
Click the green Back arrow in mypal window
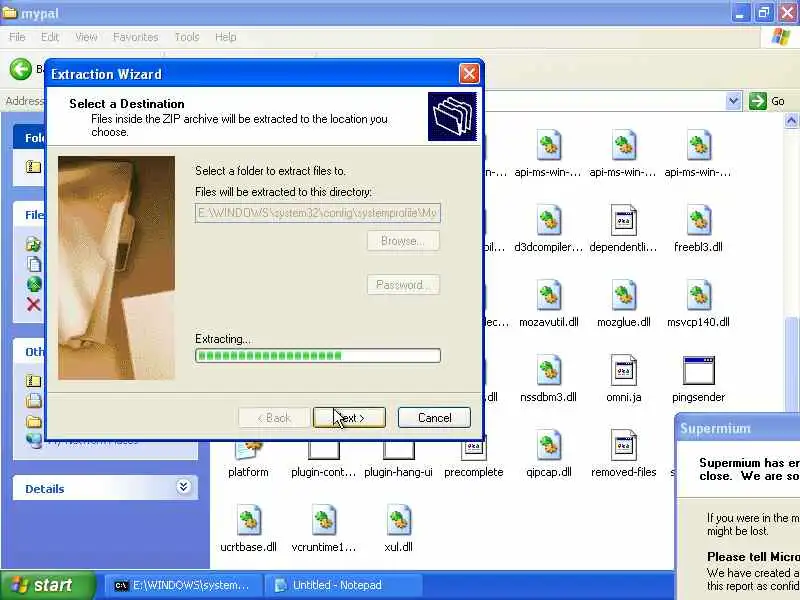20,69
